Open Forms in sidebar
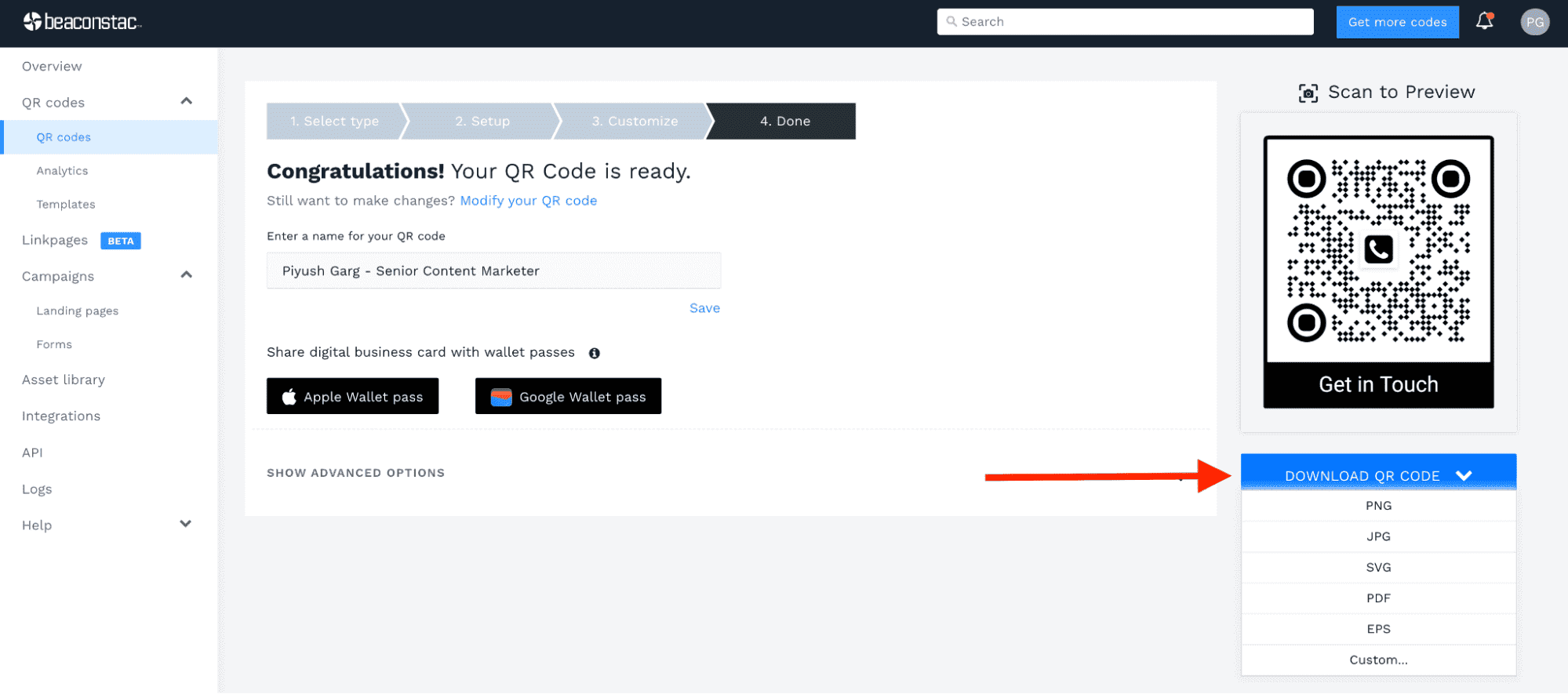Viewport: 1568px width, 694px height. point(54,344)
